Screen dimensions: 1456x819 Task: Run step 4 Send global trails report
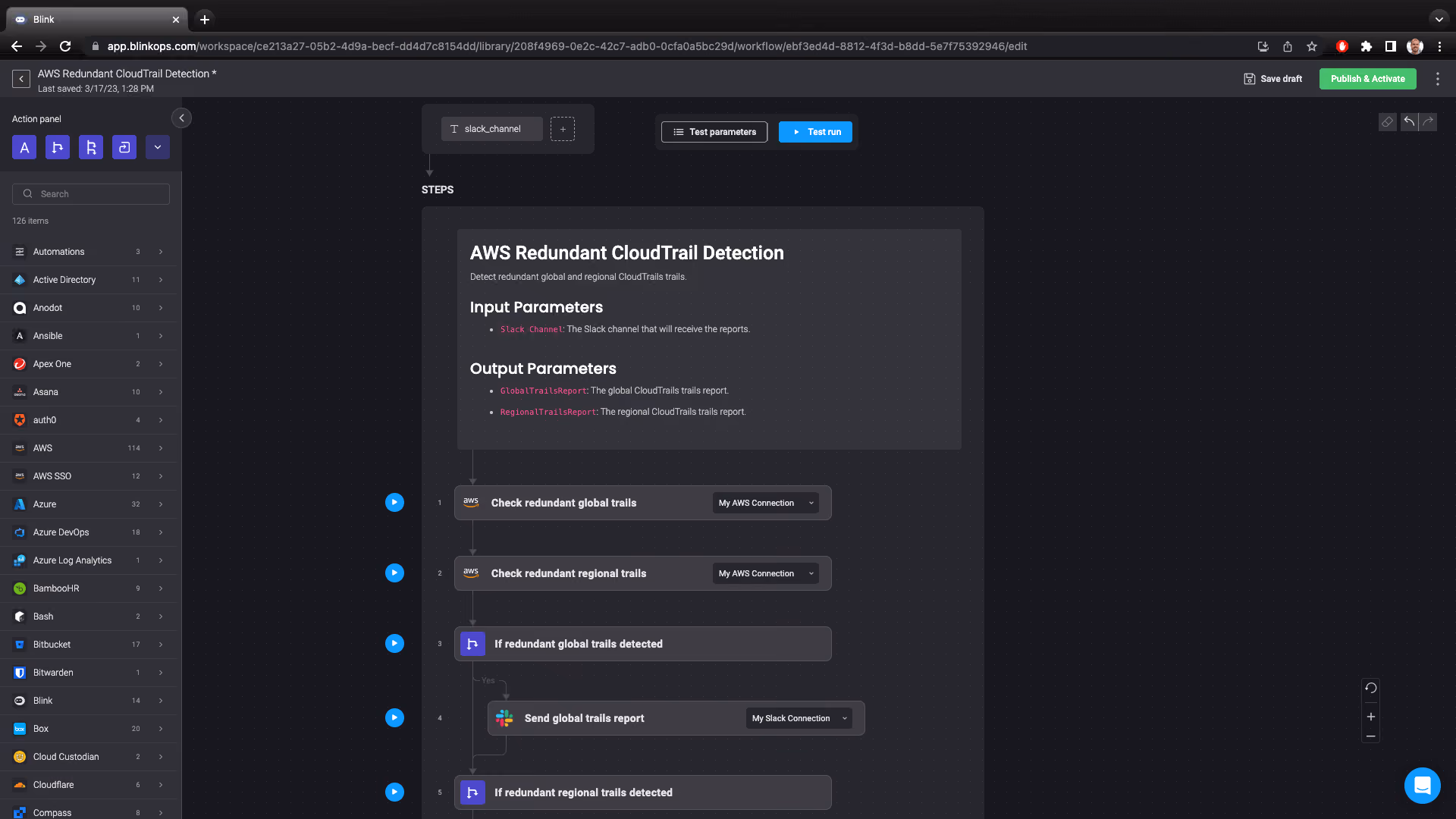point(394,718)
